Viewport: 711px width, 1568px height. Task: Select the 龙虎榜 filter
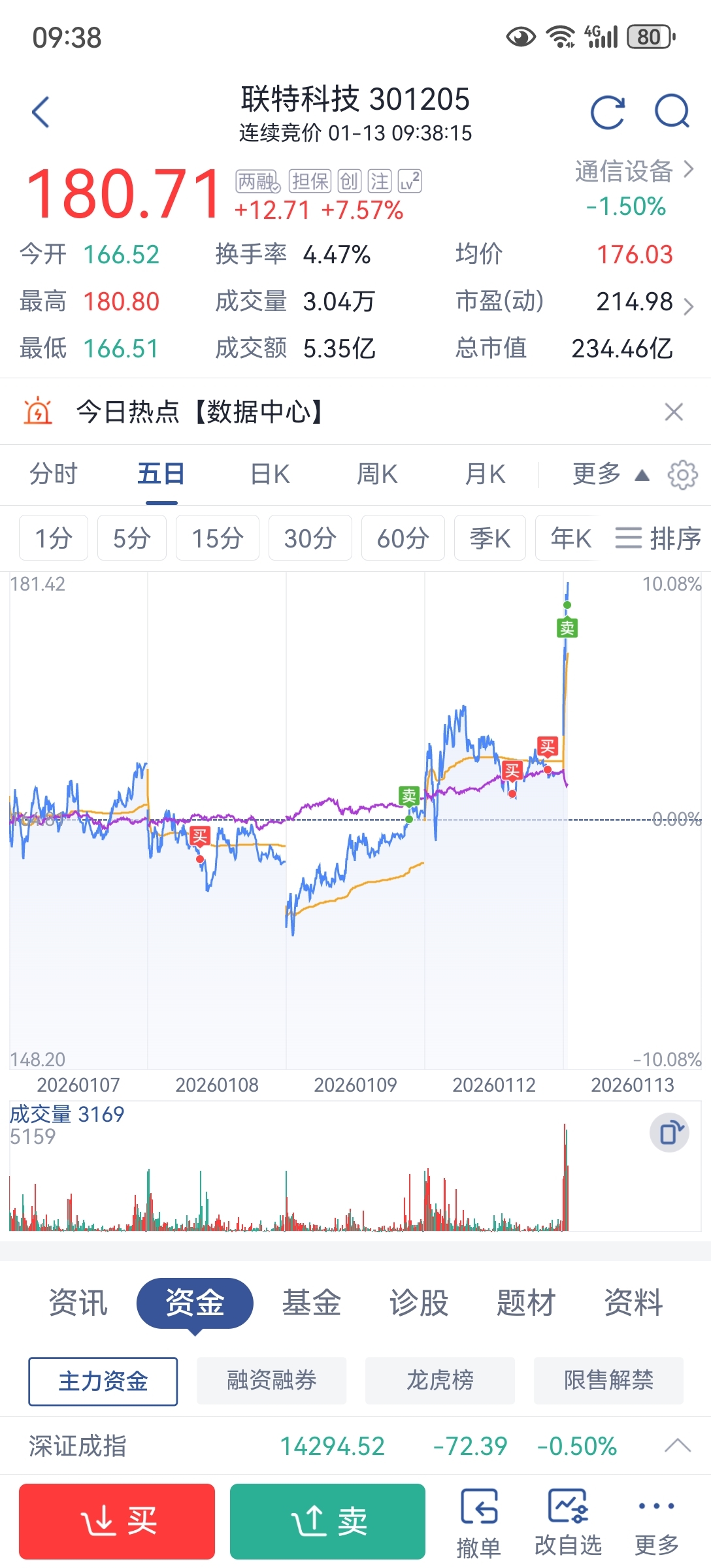(x=440, y=1380)
